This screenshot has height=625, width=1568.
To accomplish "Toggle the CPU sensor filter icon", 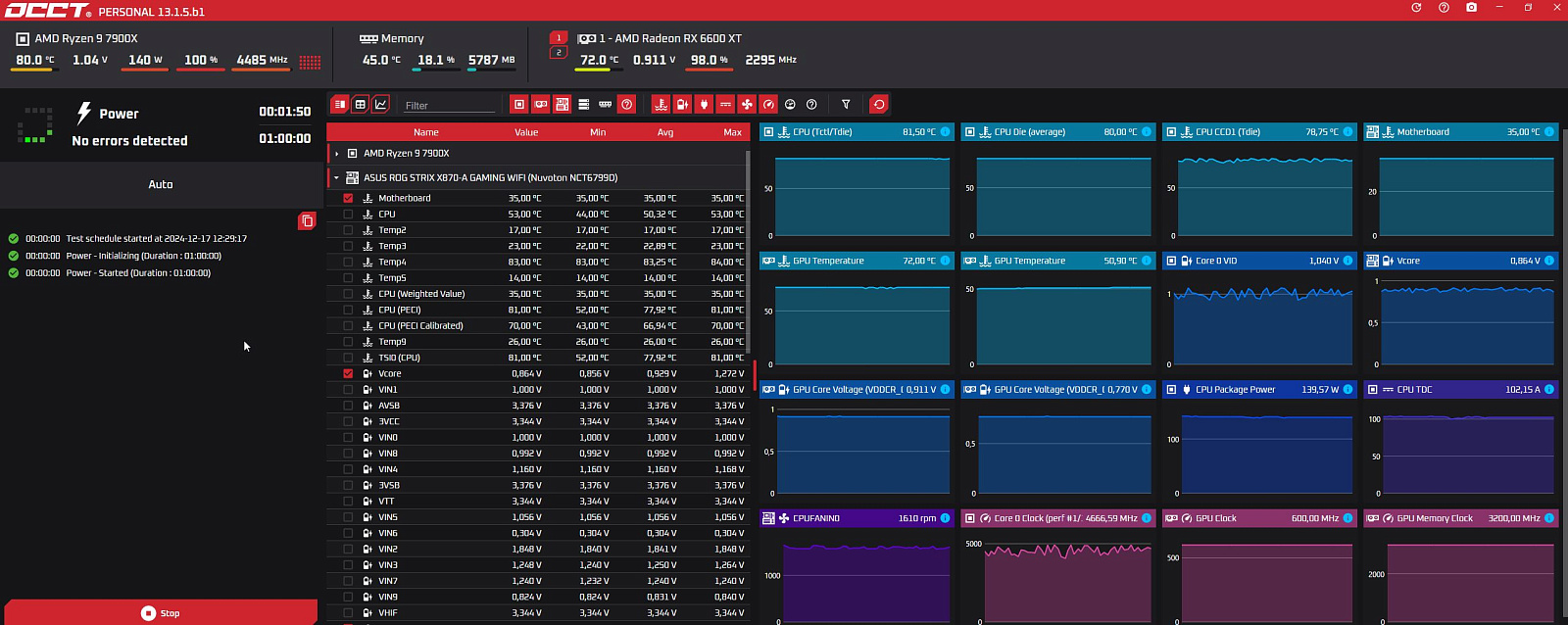I will (x=519, y=104).
